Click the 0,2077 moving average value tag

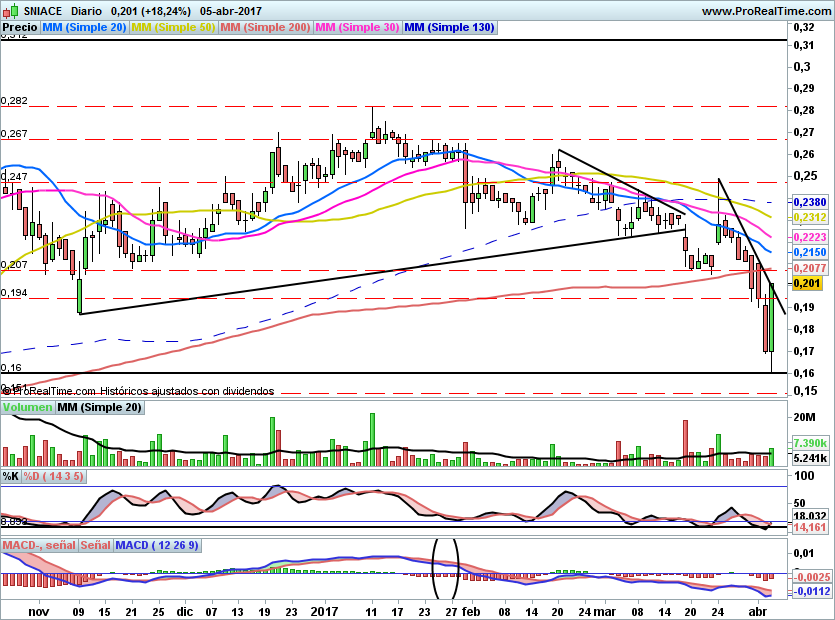(810, 268)
